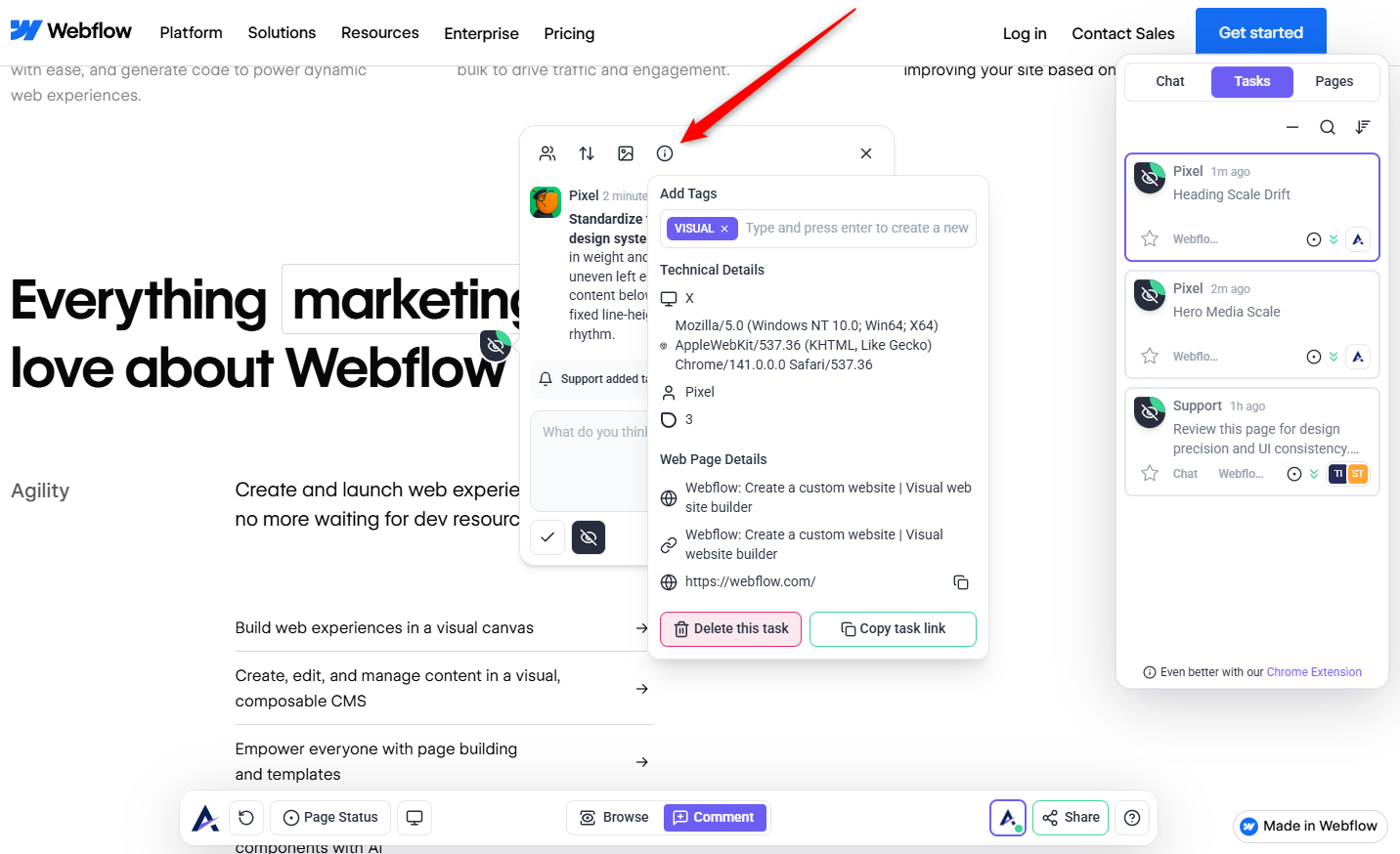Viewport: 1400px width, 854px height.
Task: Click the reload icon in bottom toolbar
Action: tap(246, 818)
